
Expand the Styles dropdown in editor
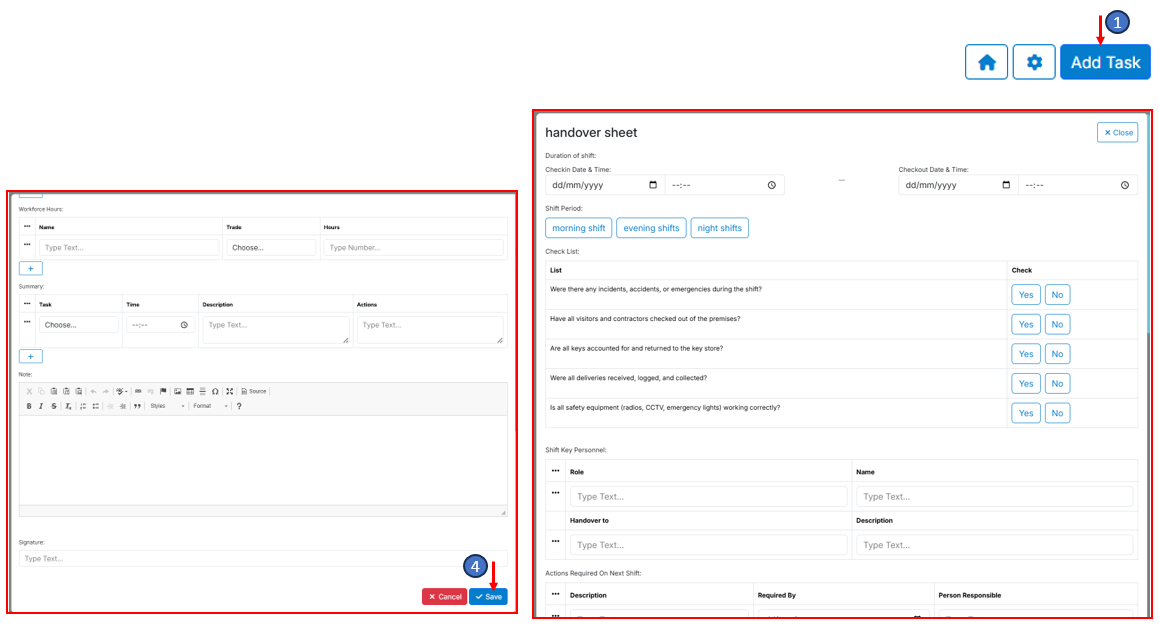(x=167, y=406)
